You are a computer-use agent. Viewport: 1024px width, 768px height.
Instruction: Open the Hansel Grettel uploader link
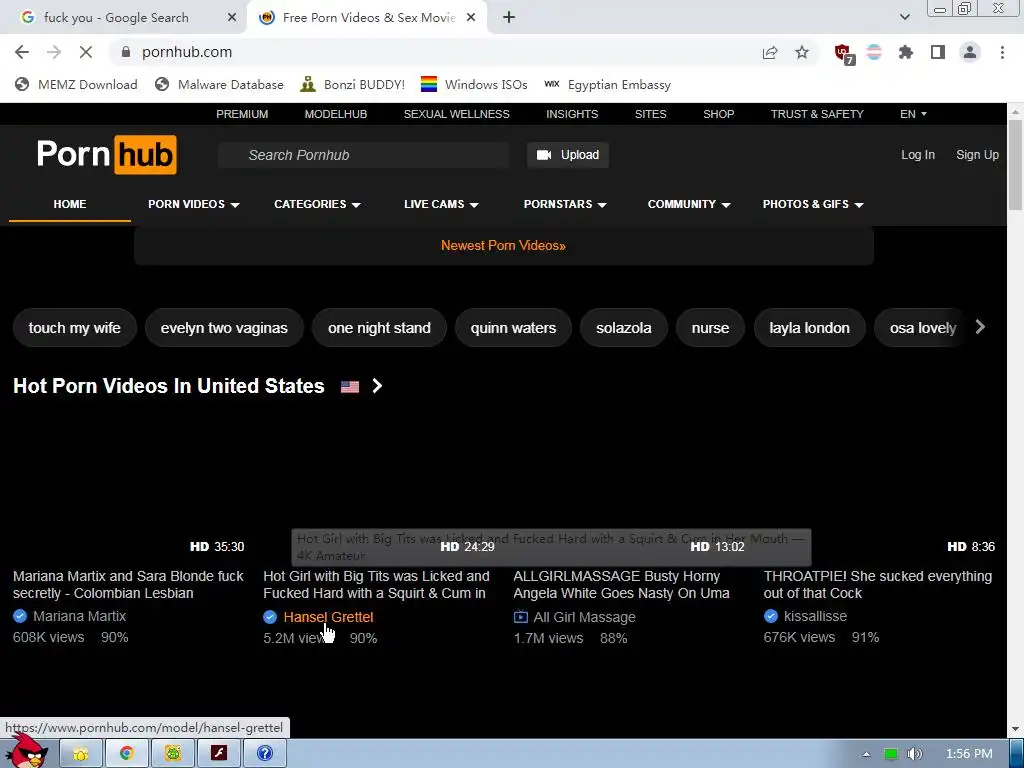click(328, 617)
